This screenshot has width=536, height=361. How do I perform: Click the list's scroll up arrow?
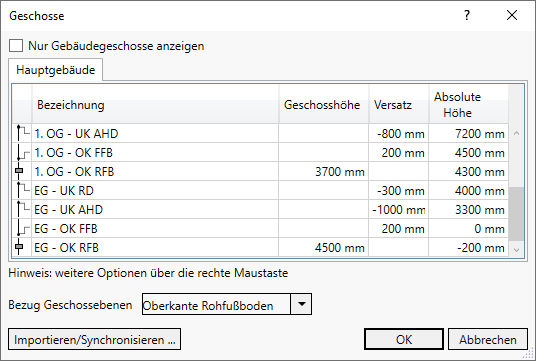pos(517,133)
